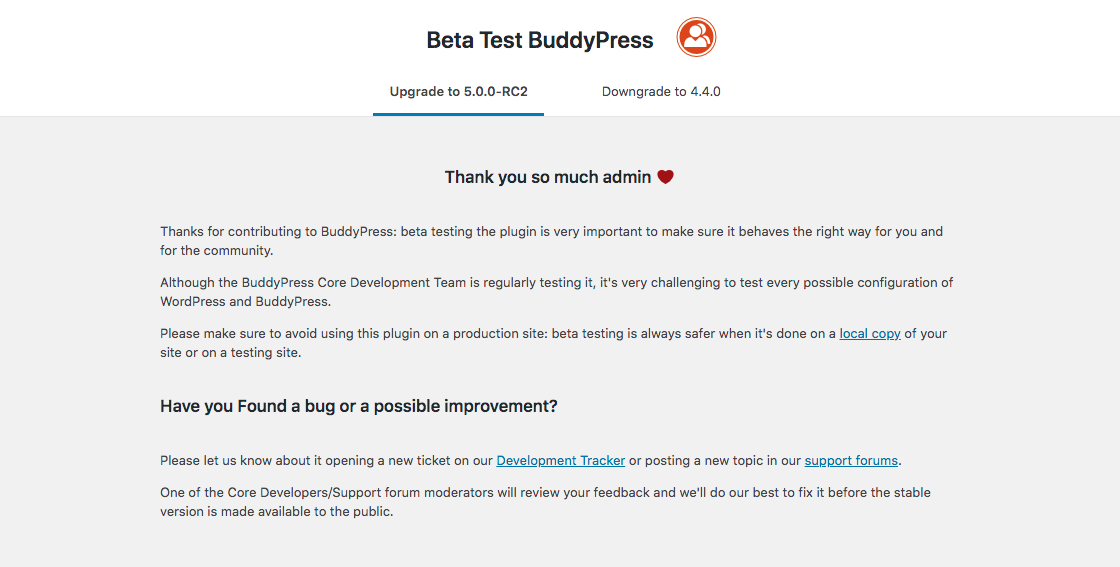Viewport: 1120px width, 567px height.
Task: Click the red heart icon after admin
Action: click(x=665, y=176)
